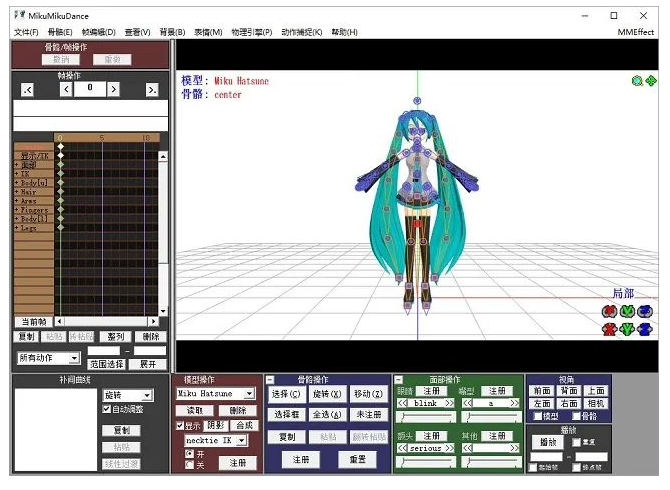Click the 移动(Z) bone button
Image resolution: width=670 pixels, height=490 pixels.
(x=368, y=394)
